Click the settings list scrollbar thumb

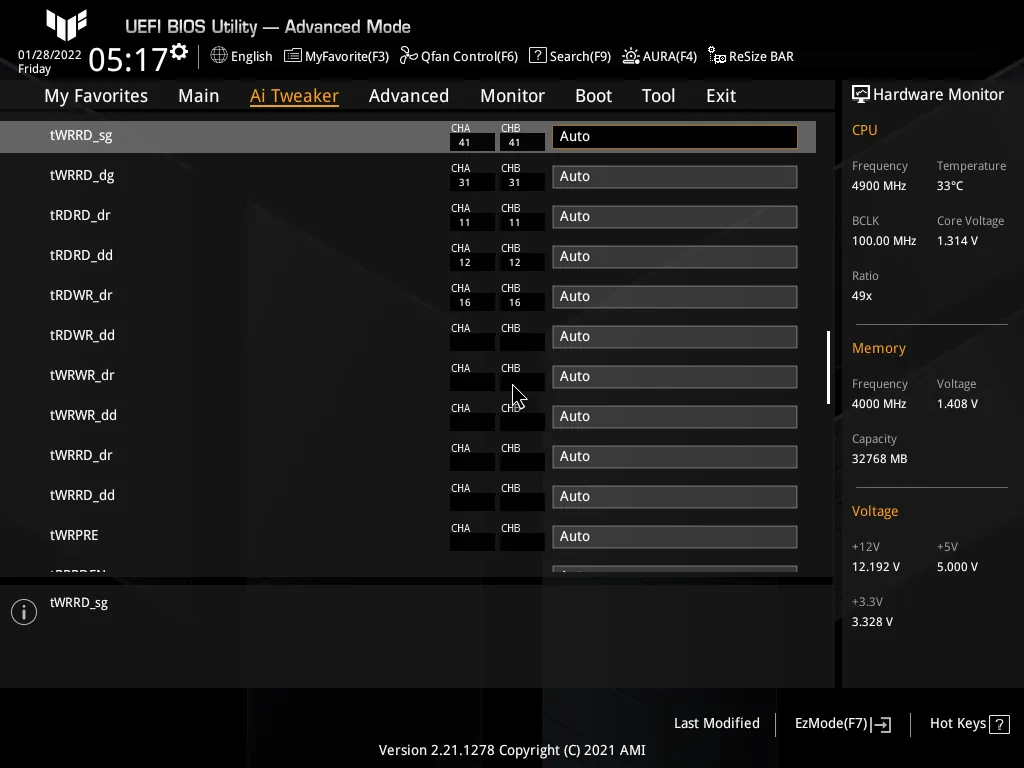828,367
